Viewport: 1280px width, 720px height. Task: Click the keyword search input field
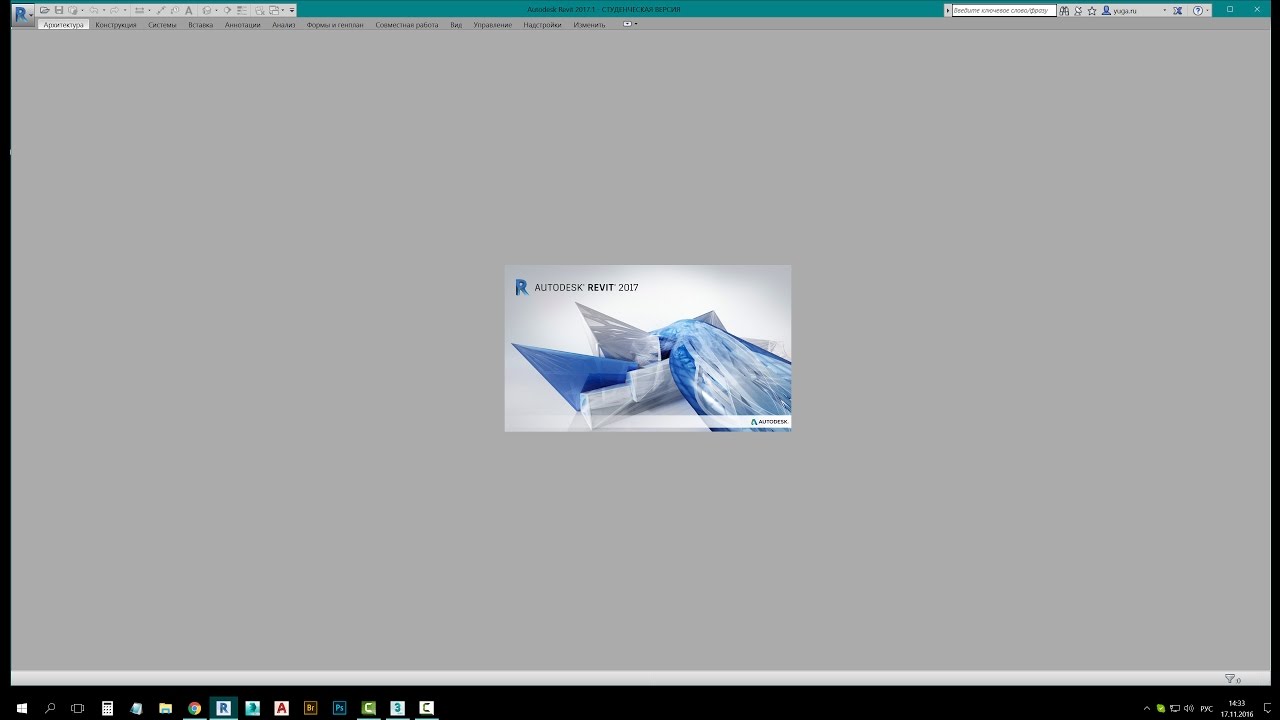point(1004,10)
